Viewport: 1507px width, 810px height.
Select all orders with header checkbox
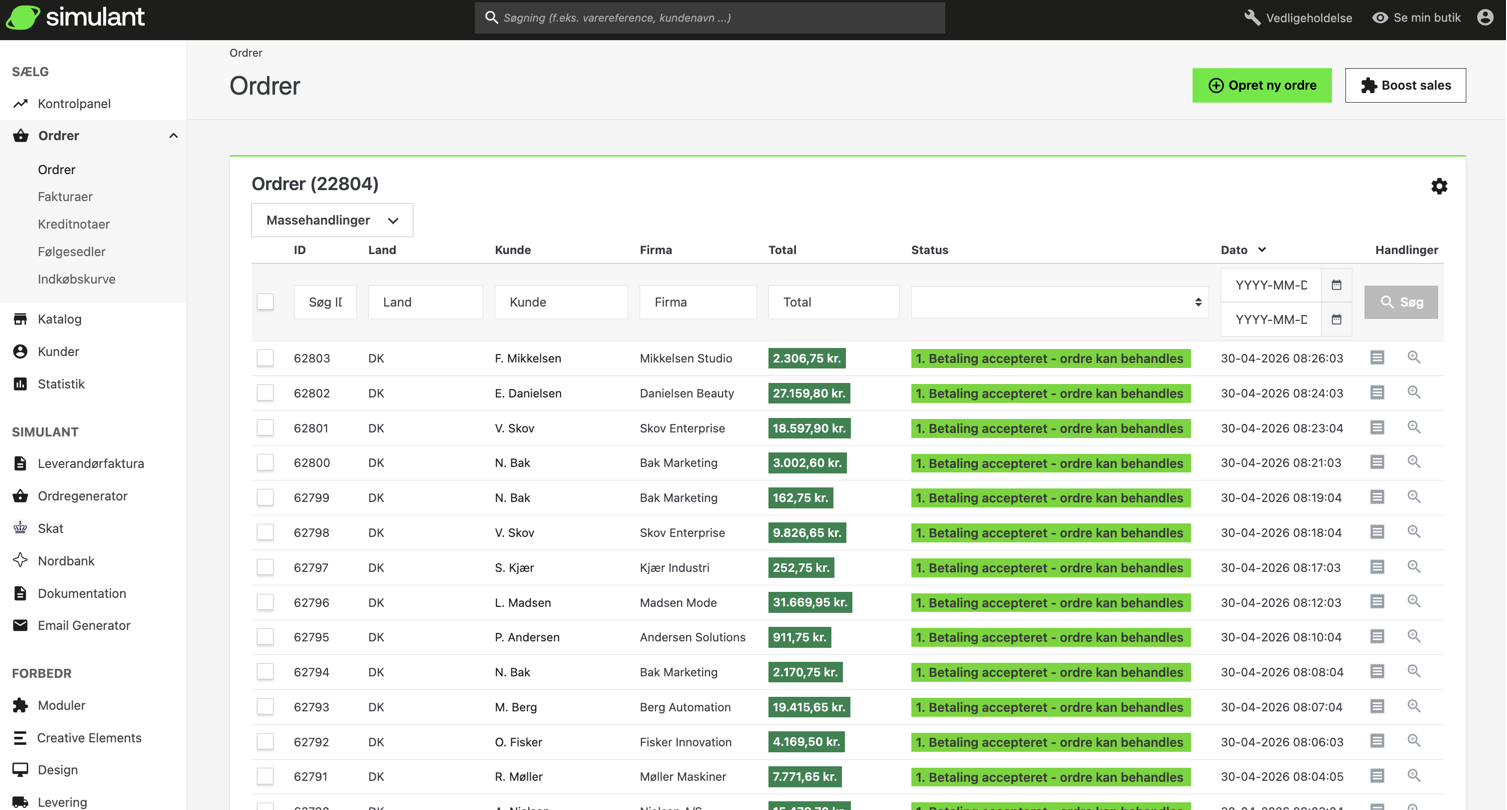tap(265, 302)
